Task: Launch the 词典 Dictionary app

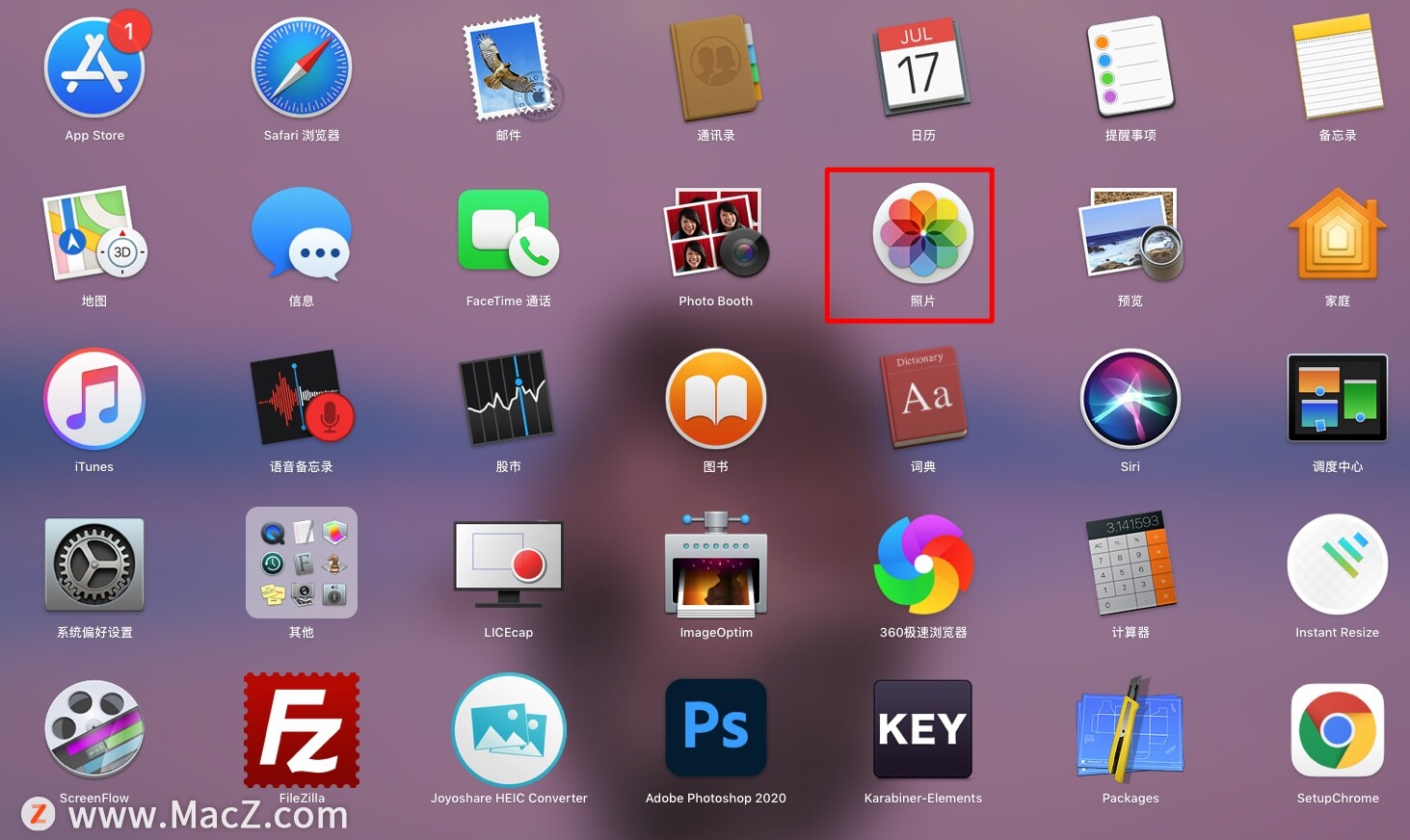Action: (923, 400)
